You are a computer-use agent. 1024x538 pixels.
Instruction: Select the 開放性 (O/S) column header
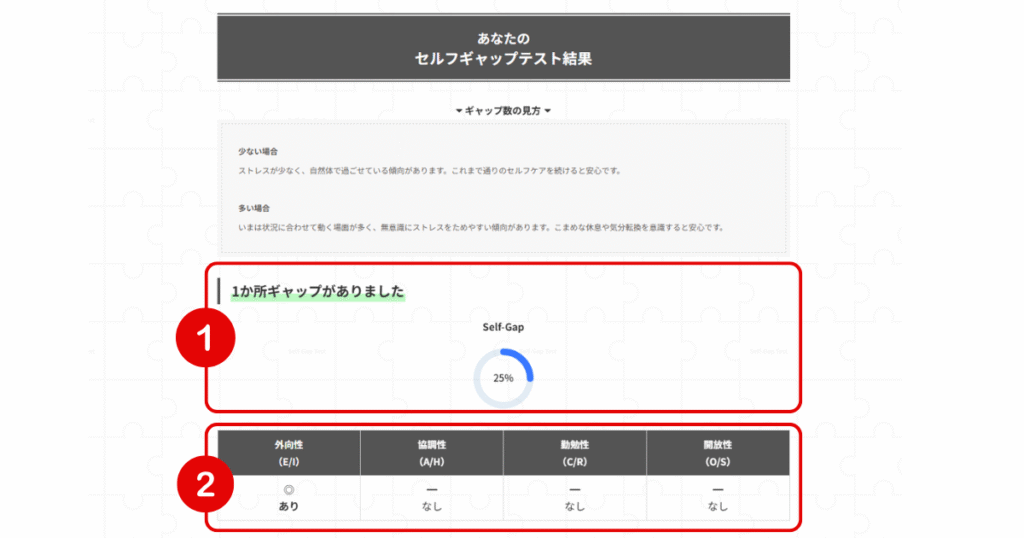[718, 452]
